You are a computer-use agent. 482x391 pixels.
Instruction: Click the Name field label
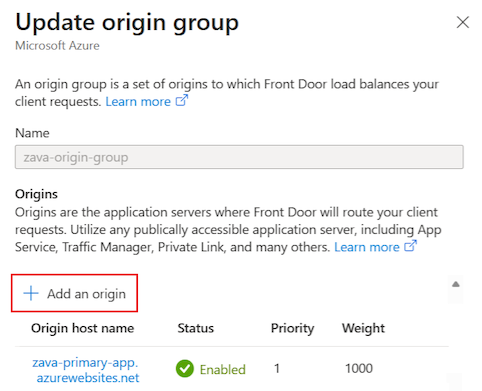coord(32,133)
